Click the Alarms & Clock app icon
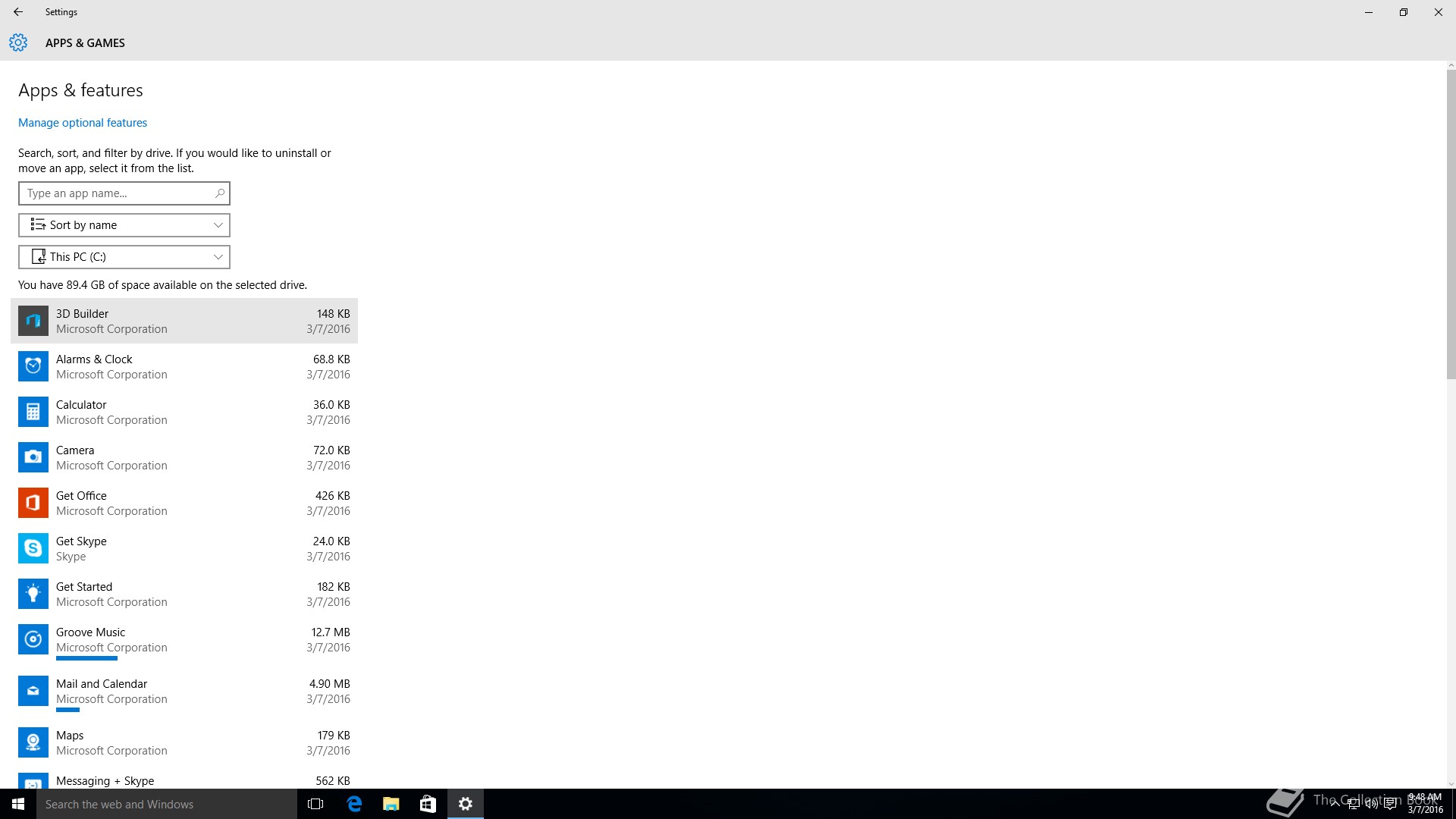 click(x=33, y=366)
